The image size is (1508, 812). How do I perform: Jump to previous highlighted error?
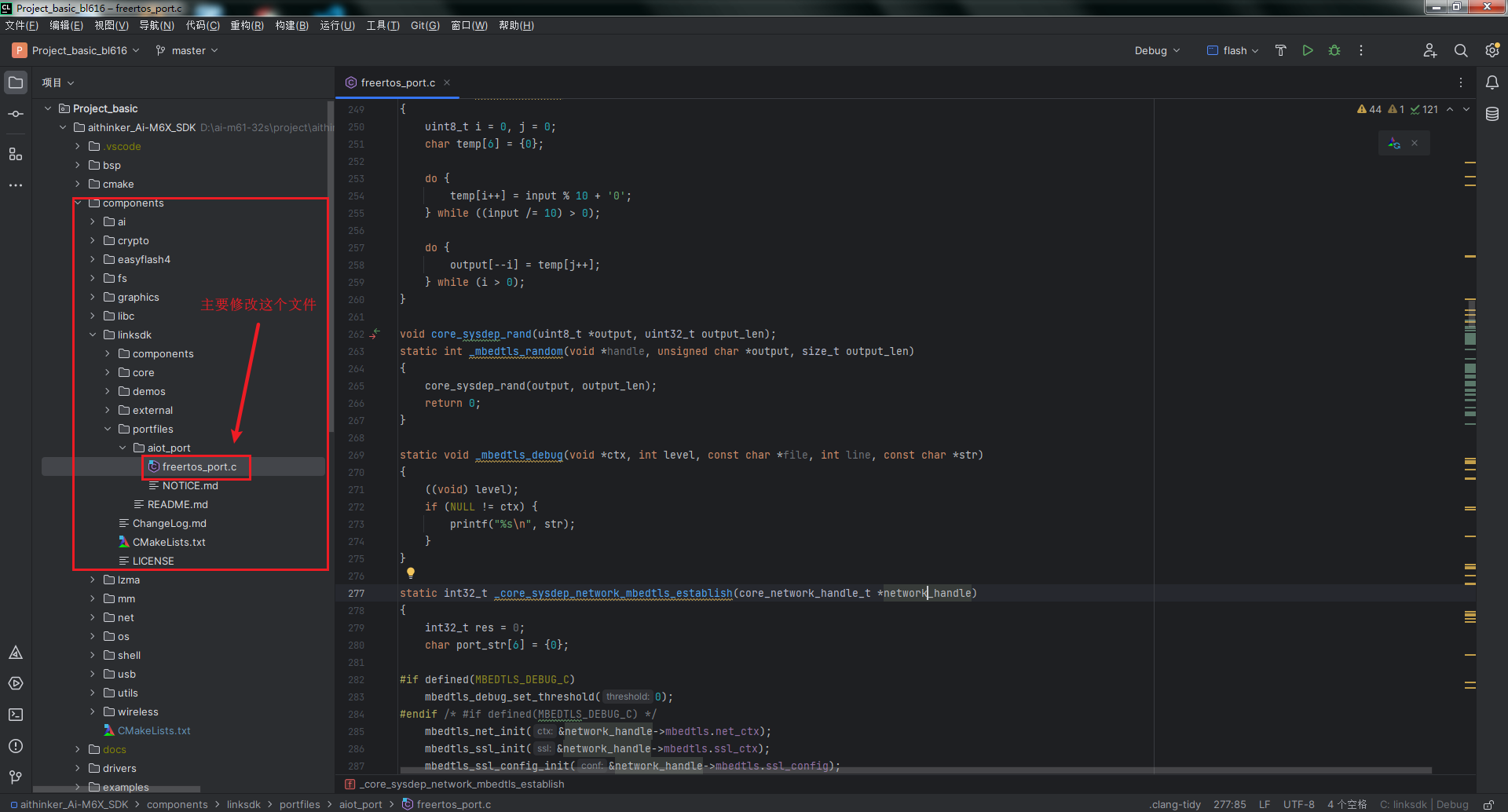click(1450, 109)
